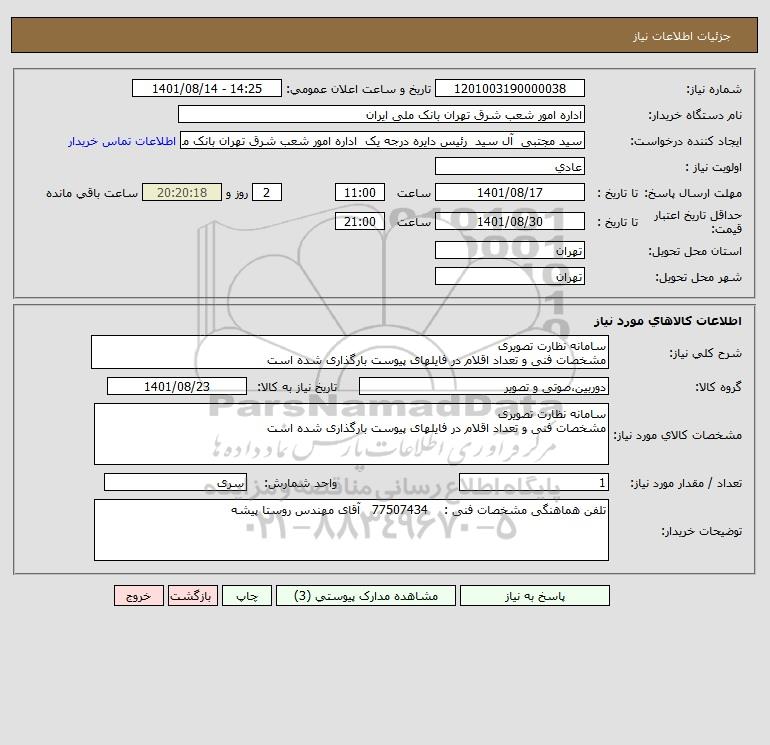Image resolution: width=770 pixels, height=745 pixels.
Task: Open اطلاعات تماس خریدار link
Action: coord(122,141)
